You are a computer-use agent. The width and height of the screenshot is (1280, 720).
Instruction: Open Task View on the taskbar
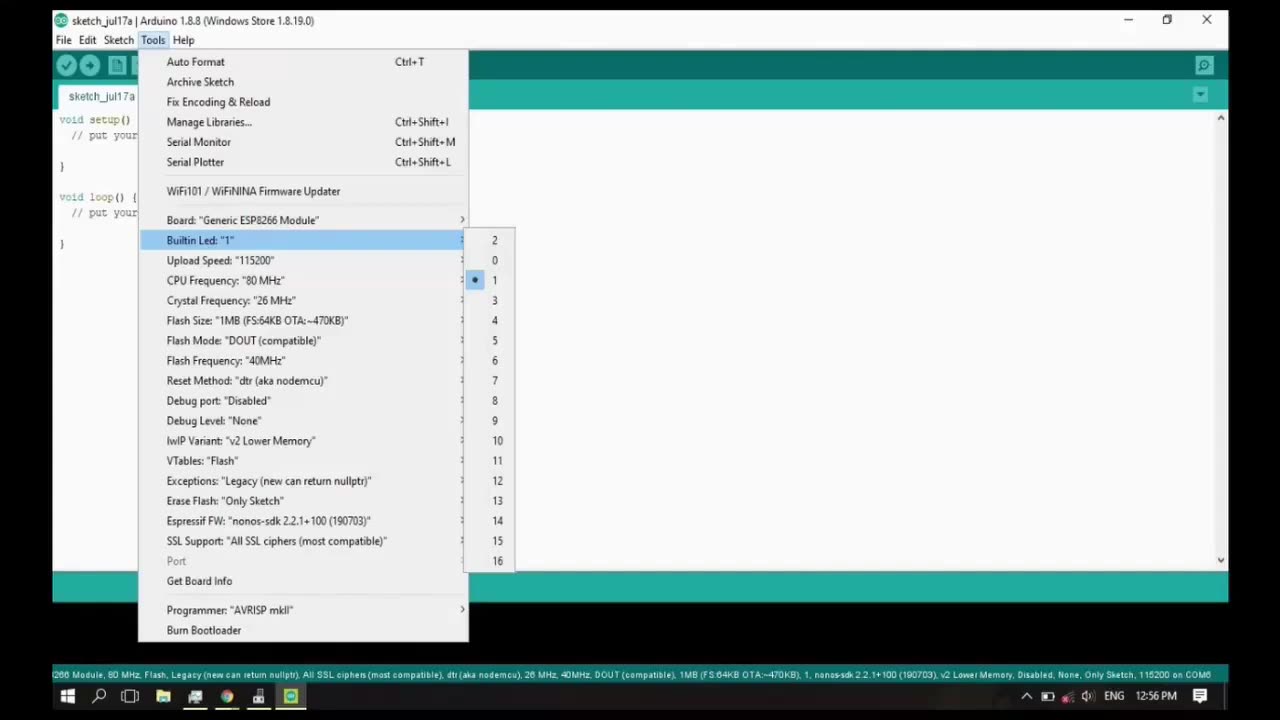point(130,696)
